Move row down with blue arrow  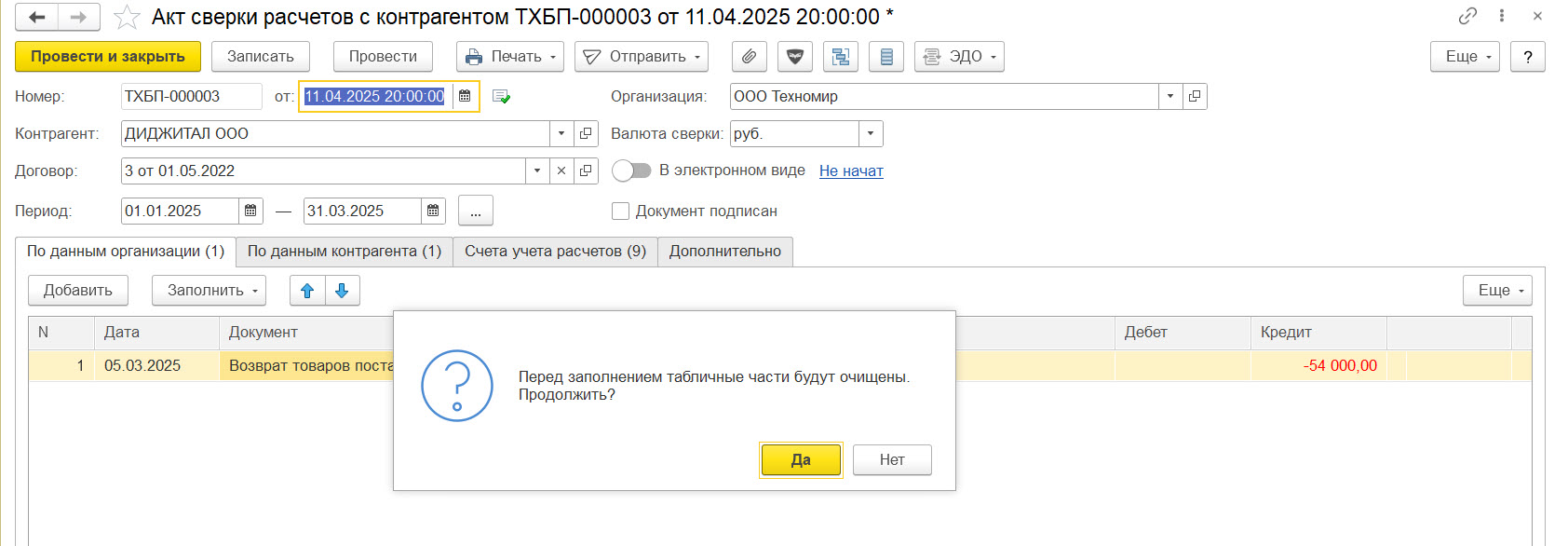point(342,291)
